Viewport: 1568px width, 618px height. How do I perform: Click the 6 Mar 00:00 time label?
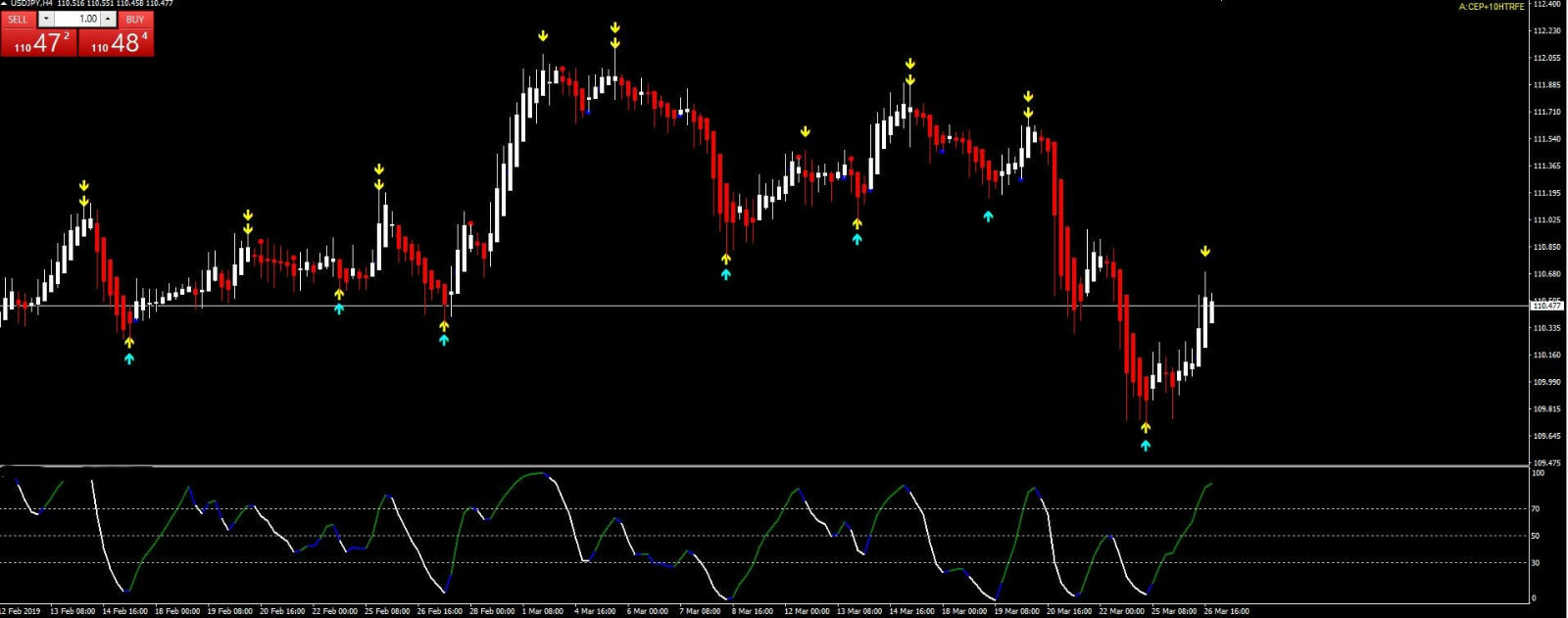click(648, 611)
